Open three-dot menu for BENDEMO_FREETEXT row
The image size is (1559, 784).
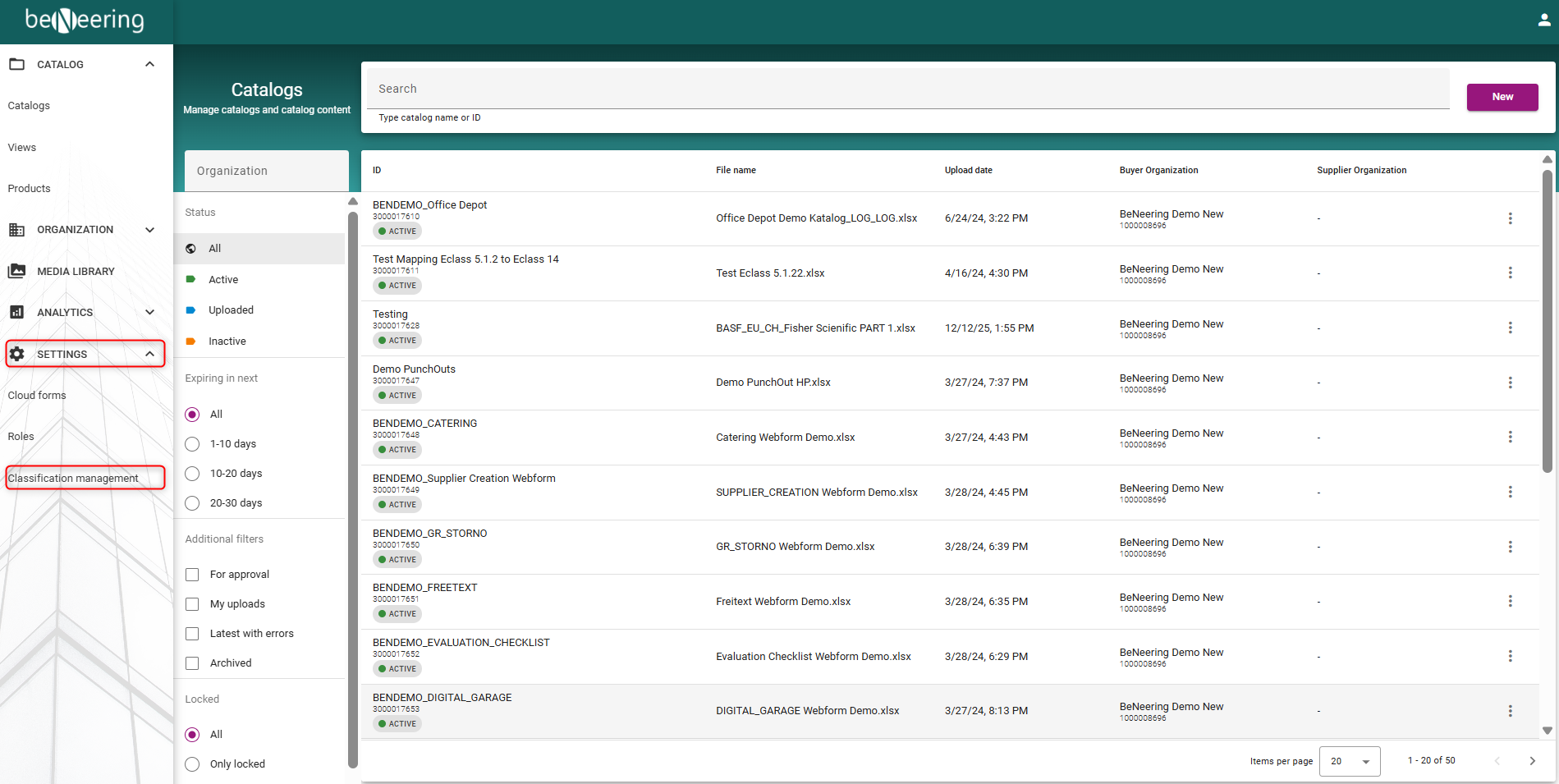[1510, 602]
